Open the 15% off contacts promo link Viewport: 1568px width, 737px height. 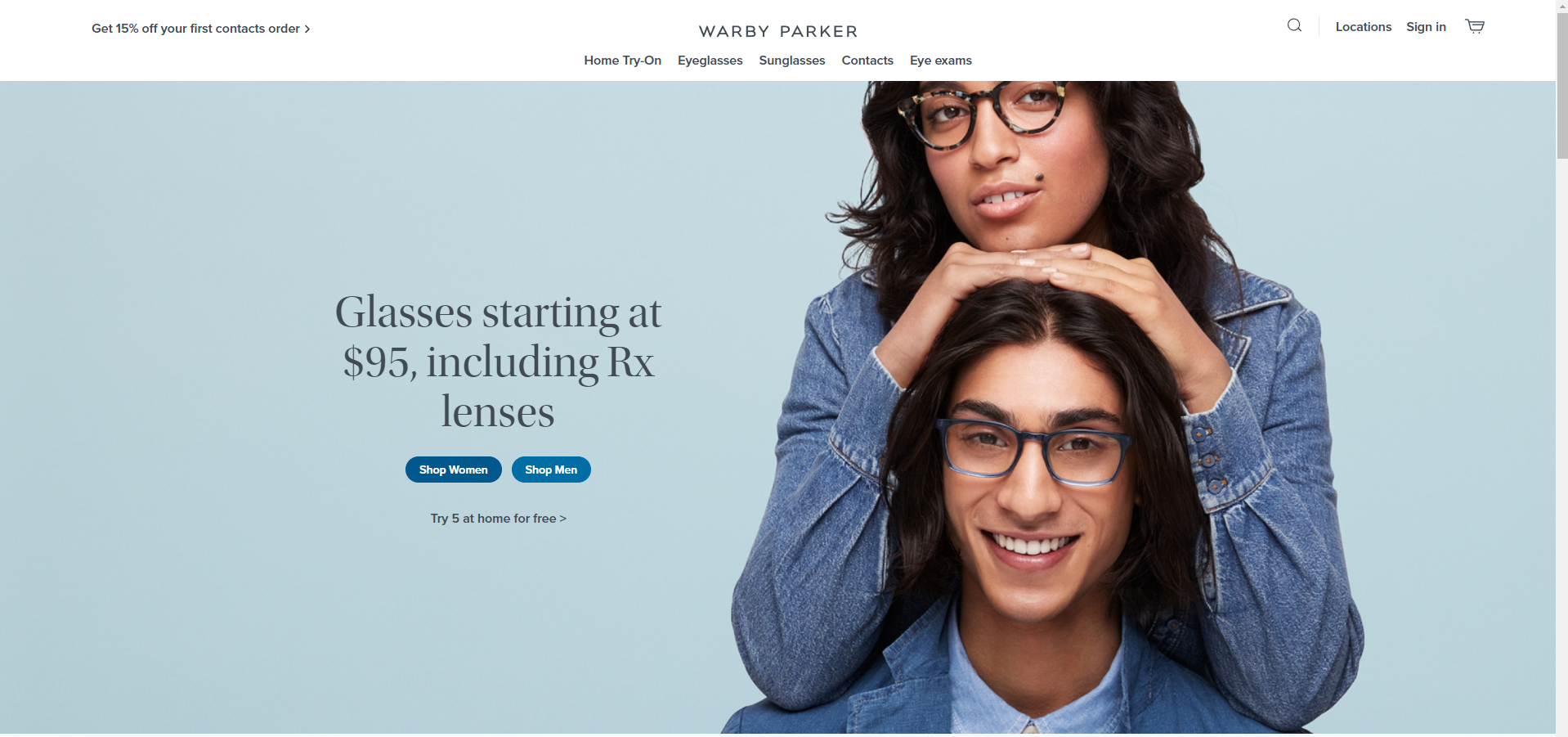pos(200,29)
